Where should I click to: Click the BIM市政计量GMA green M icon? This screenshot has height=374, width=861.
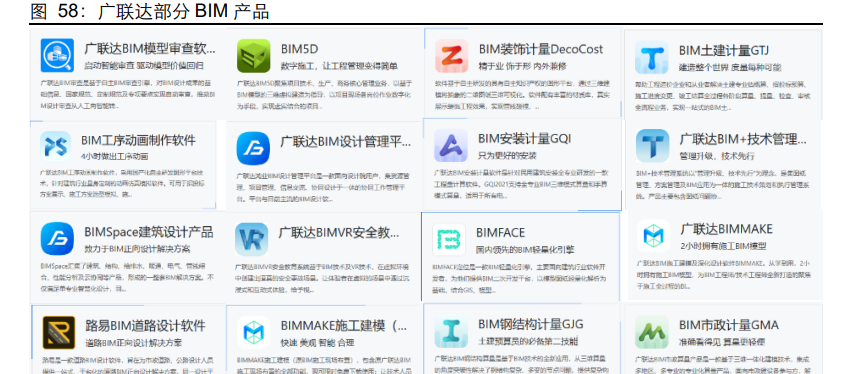click(x=652, y=332)
